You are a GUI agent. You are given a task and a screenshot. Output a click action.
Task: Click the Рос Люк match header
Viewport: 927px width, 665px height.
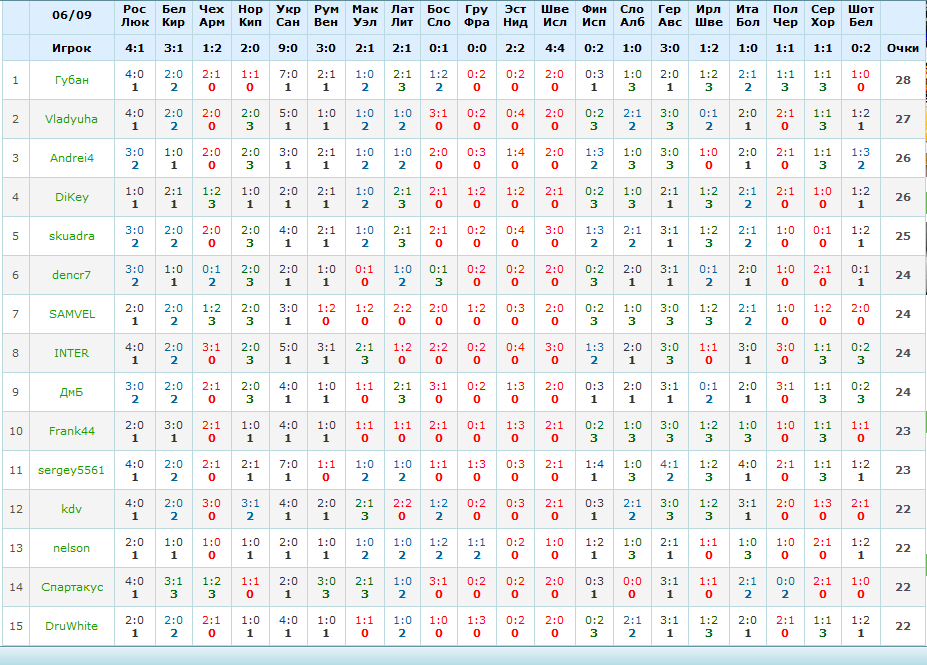[x=135, y=16]
